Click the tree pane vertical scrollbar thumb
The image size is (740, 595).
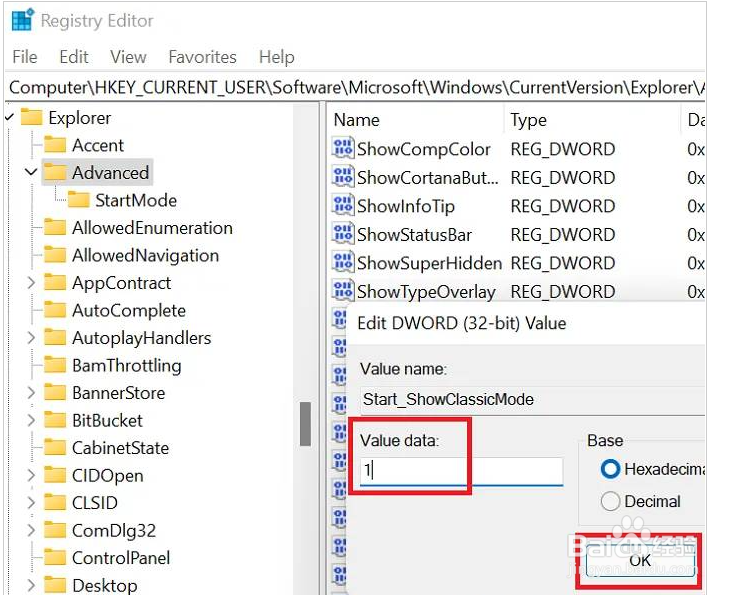tap(305, 424)
